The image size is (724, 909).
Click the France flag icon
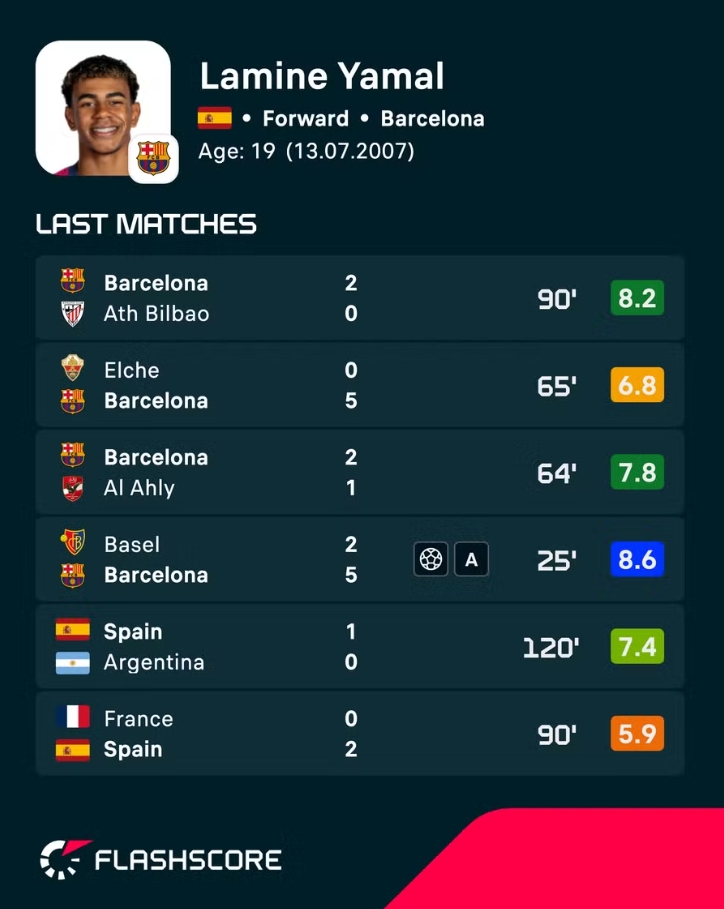pos(72,717)
